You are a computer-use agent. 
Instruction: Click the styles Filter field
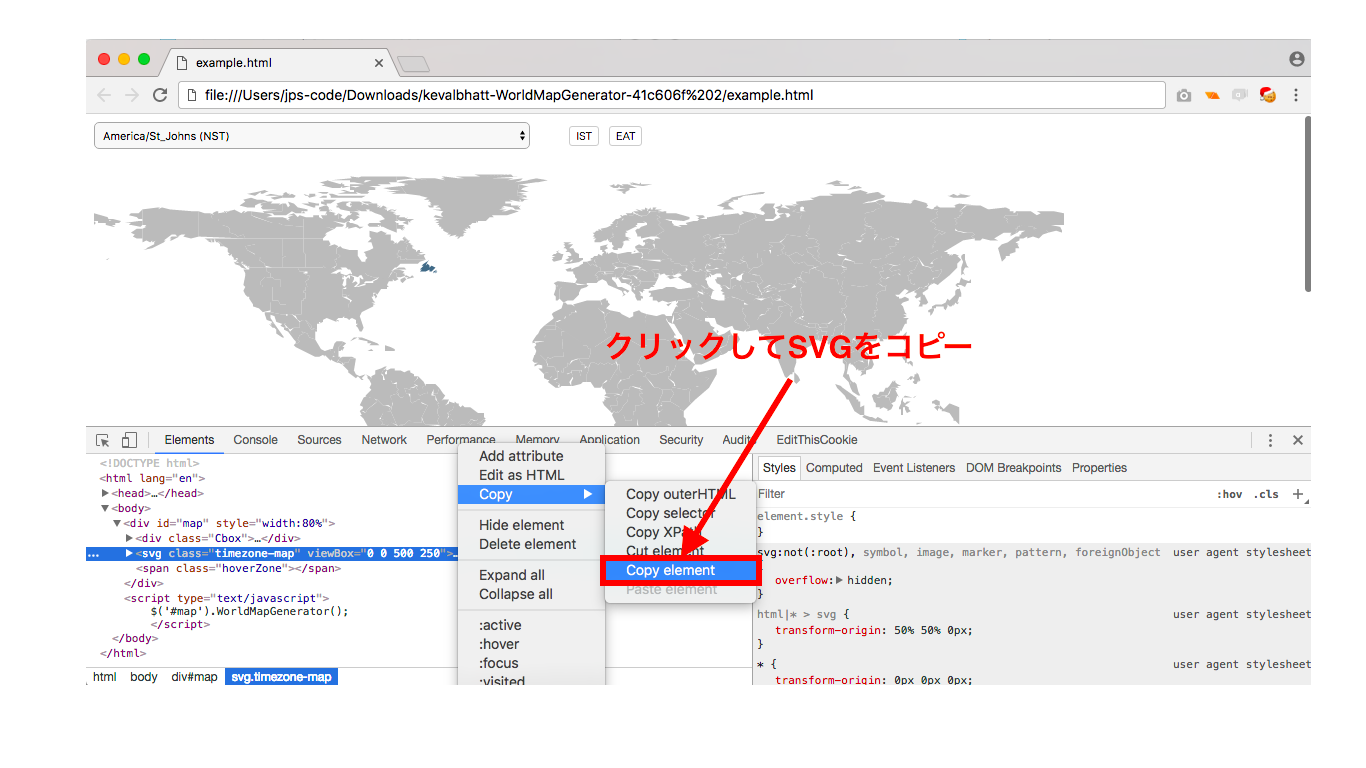[980, 494]
